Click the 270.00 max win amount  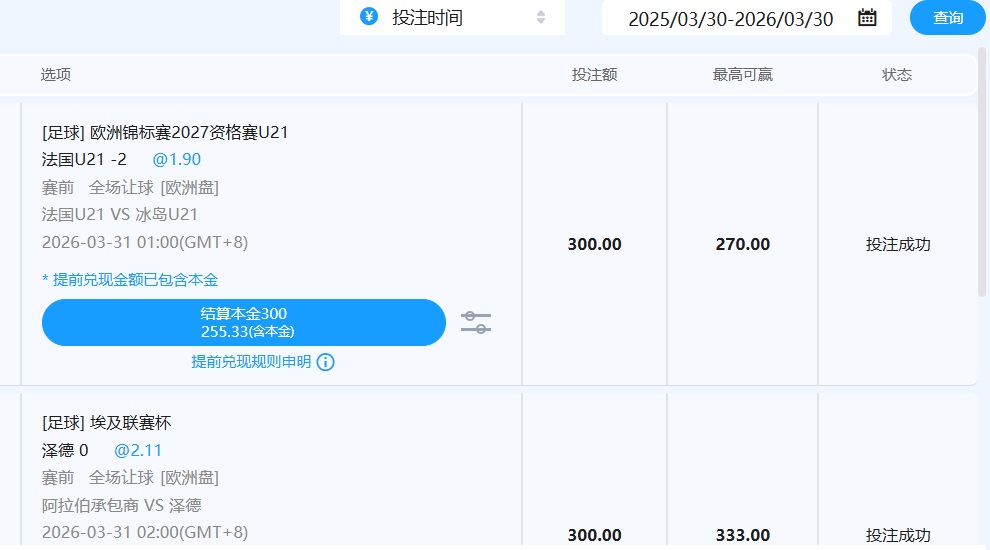(742, 244)
